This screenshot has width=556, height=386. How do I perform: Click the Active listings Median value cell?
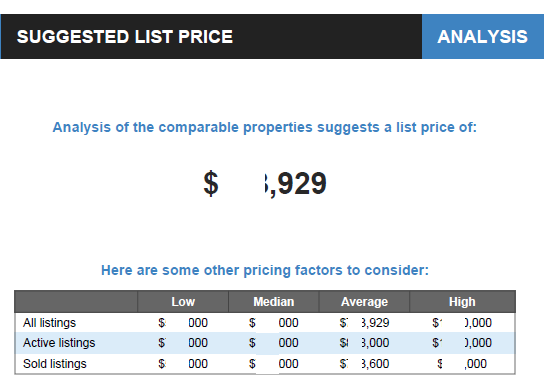click(273, 343)
